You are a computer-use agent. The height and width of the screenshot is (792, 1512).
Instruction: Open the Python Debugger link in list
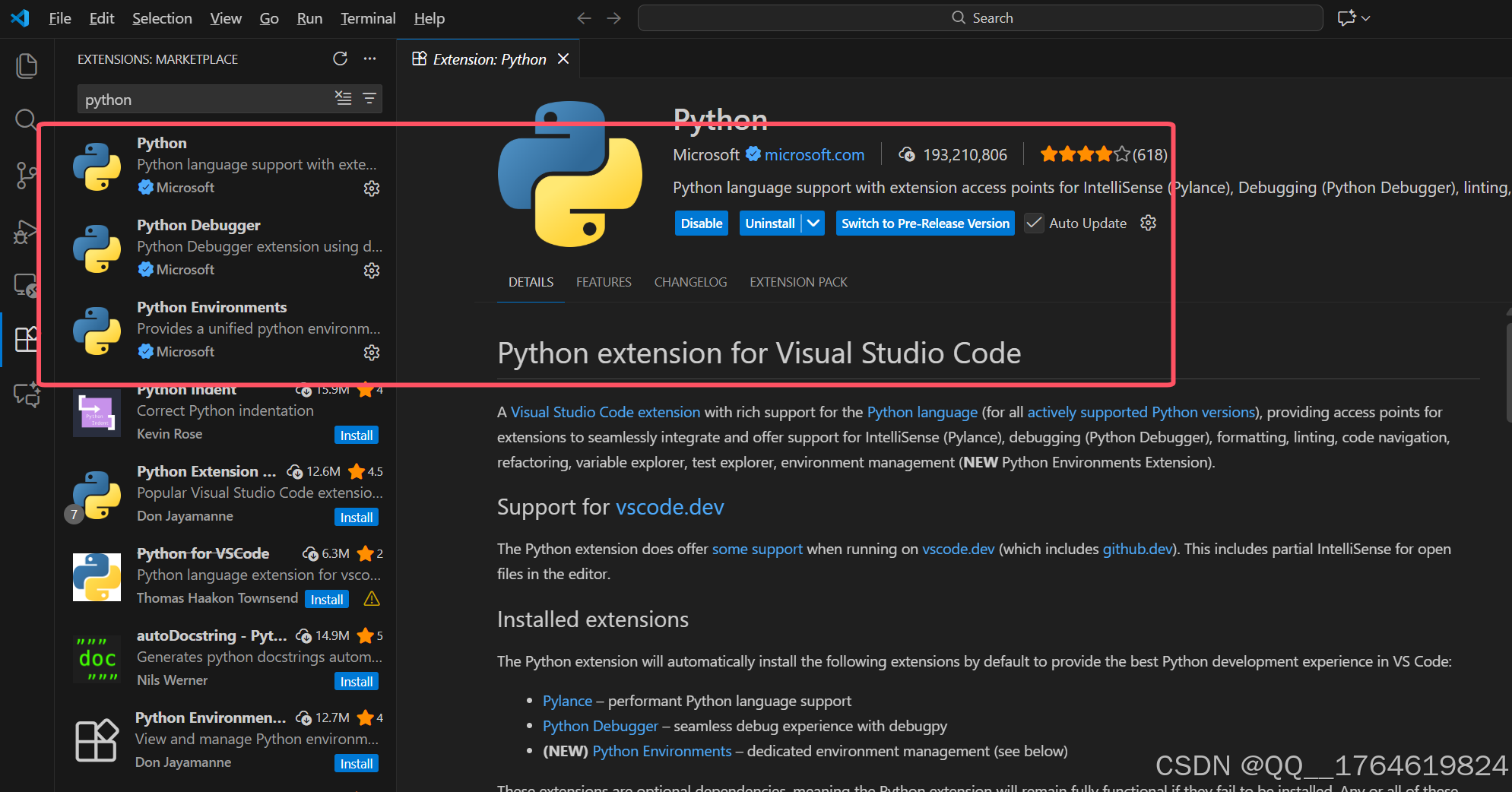(x=601, y=726)
